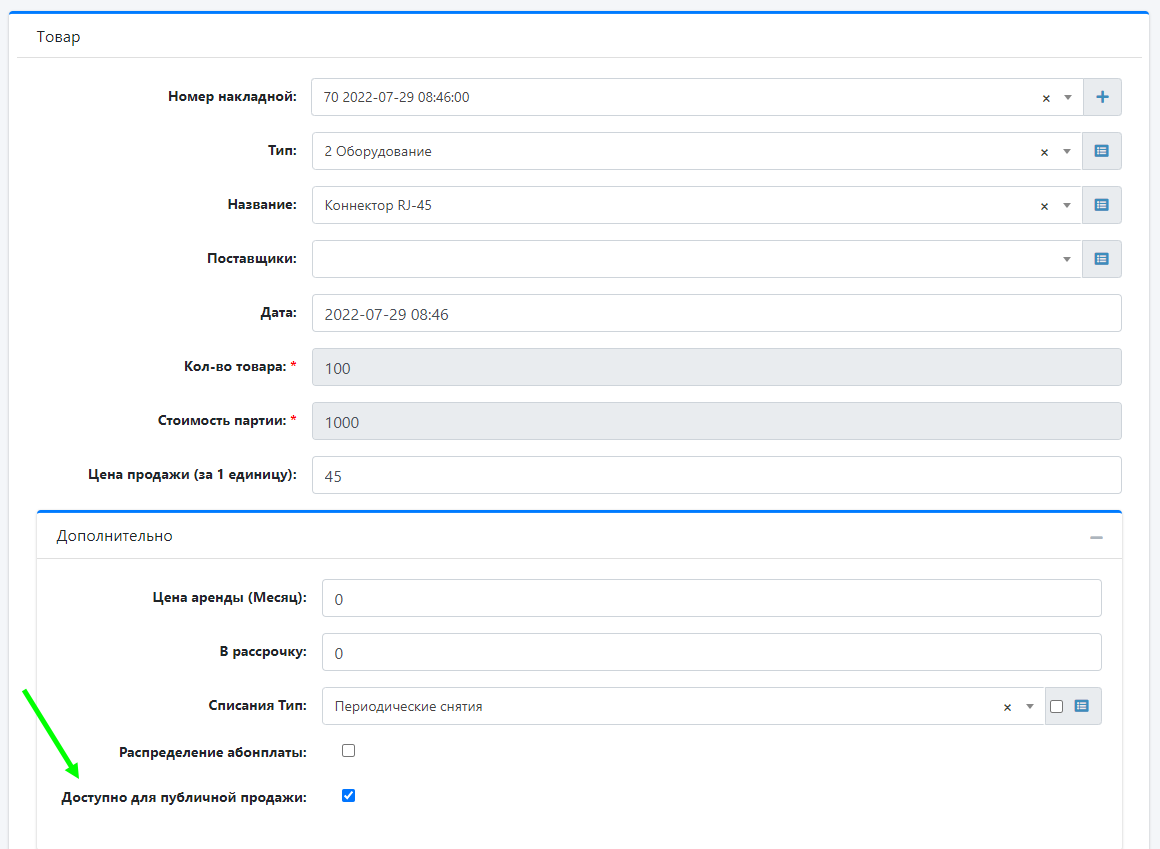Collapse the Дополнительно section with minus
Screen dimensions: 1160x849
point(1096,537)
